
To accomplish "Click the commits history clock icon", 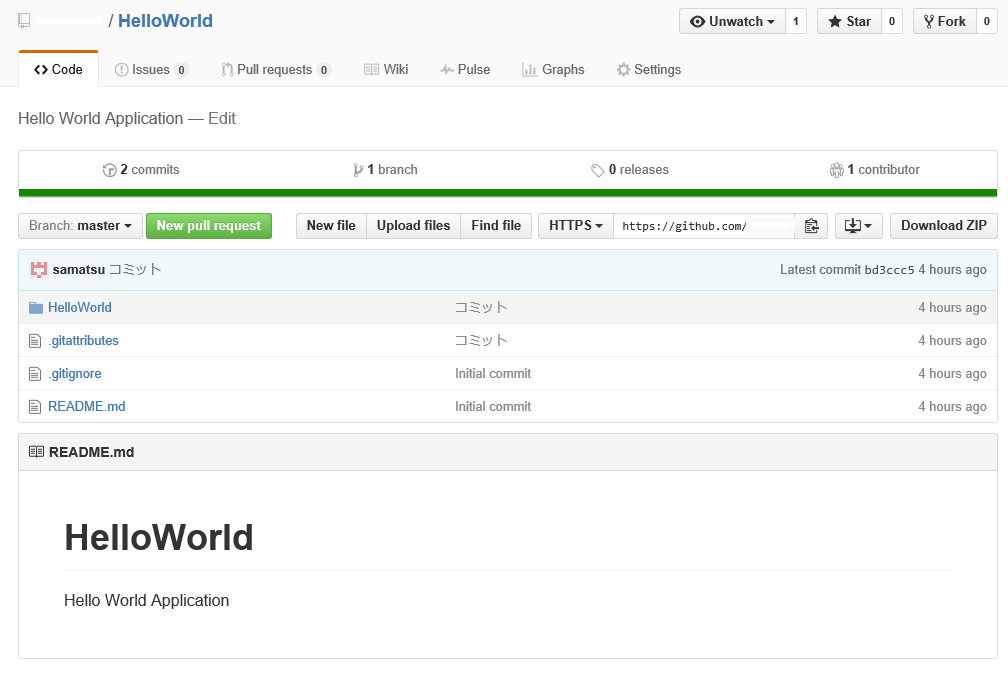I will 109,170.
